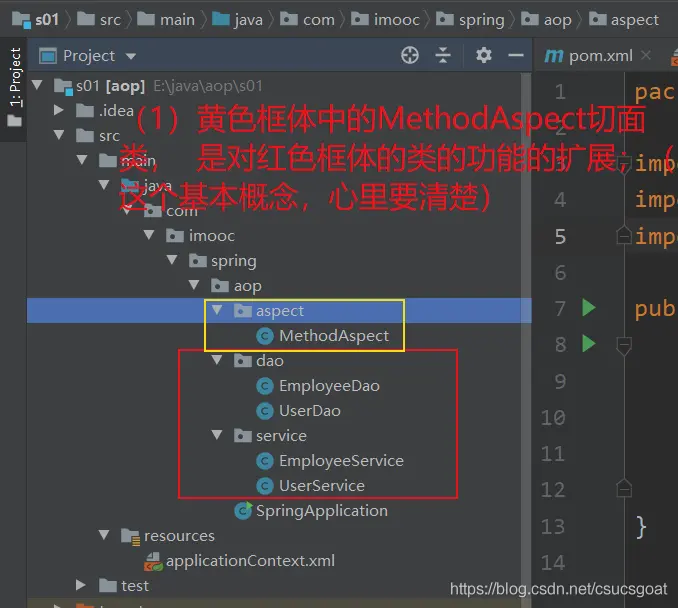This screenshot has width=678, height=608.
Task: Click the com breadcrumb
Action: click(x=307, y=20)
